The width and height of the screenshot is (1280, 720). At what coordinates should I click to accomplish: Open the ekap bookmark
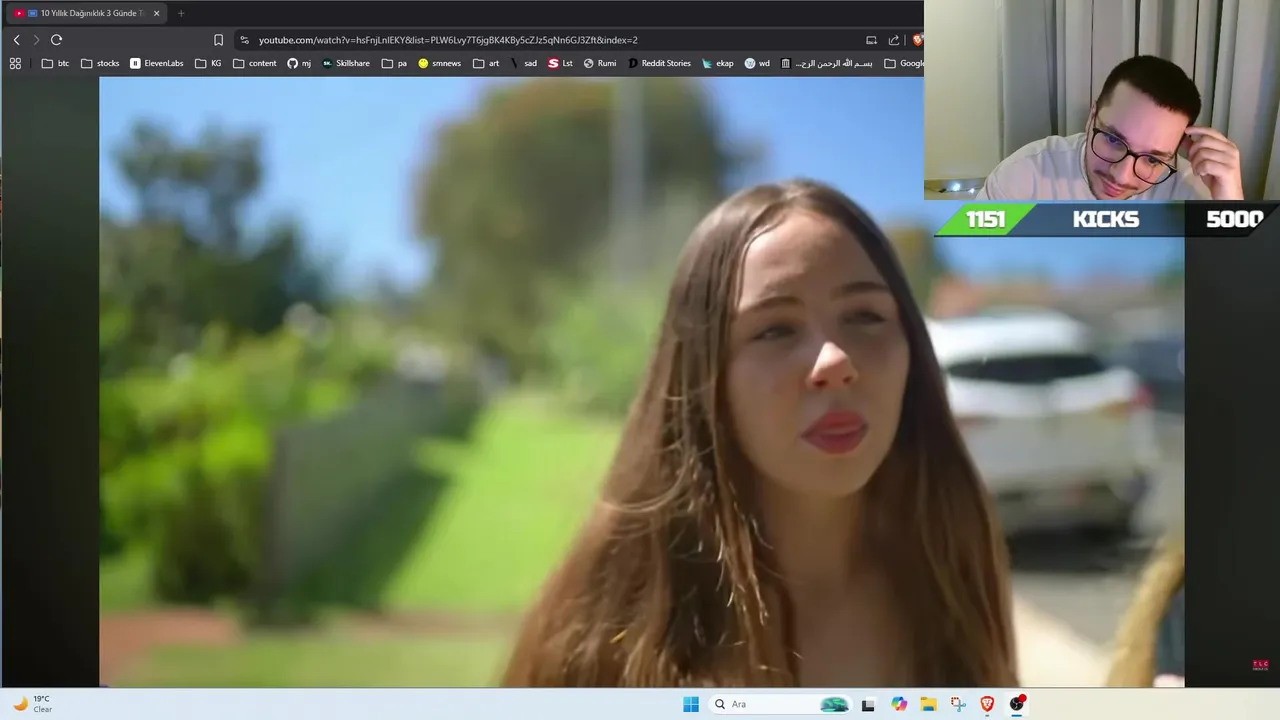coord(717,63)
